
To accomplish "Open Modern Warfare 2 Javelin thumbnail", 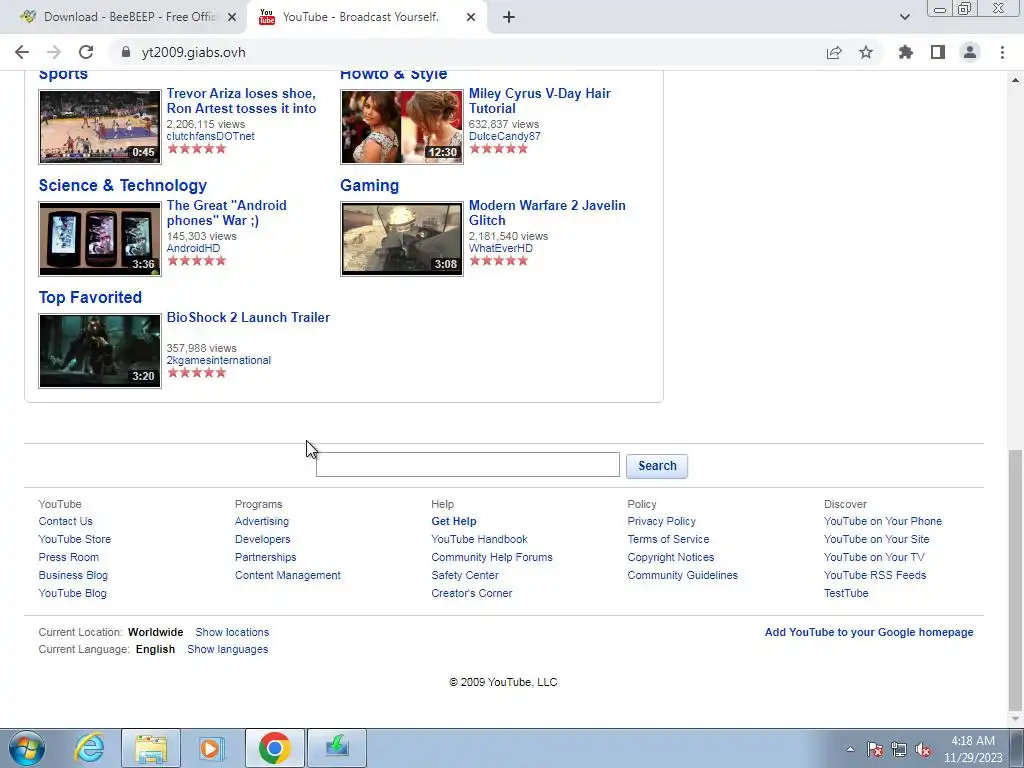I will tap(402, 239).
